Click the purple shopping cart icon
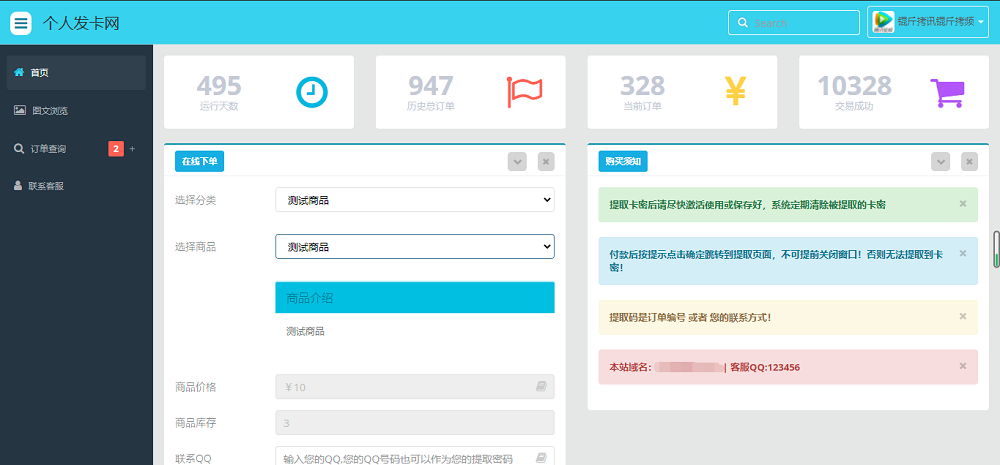 click(x=947, y=92)
